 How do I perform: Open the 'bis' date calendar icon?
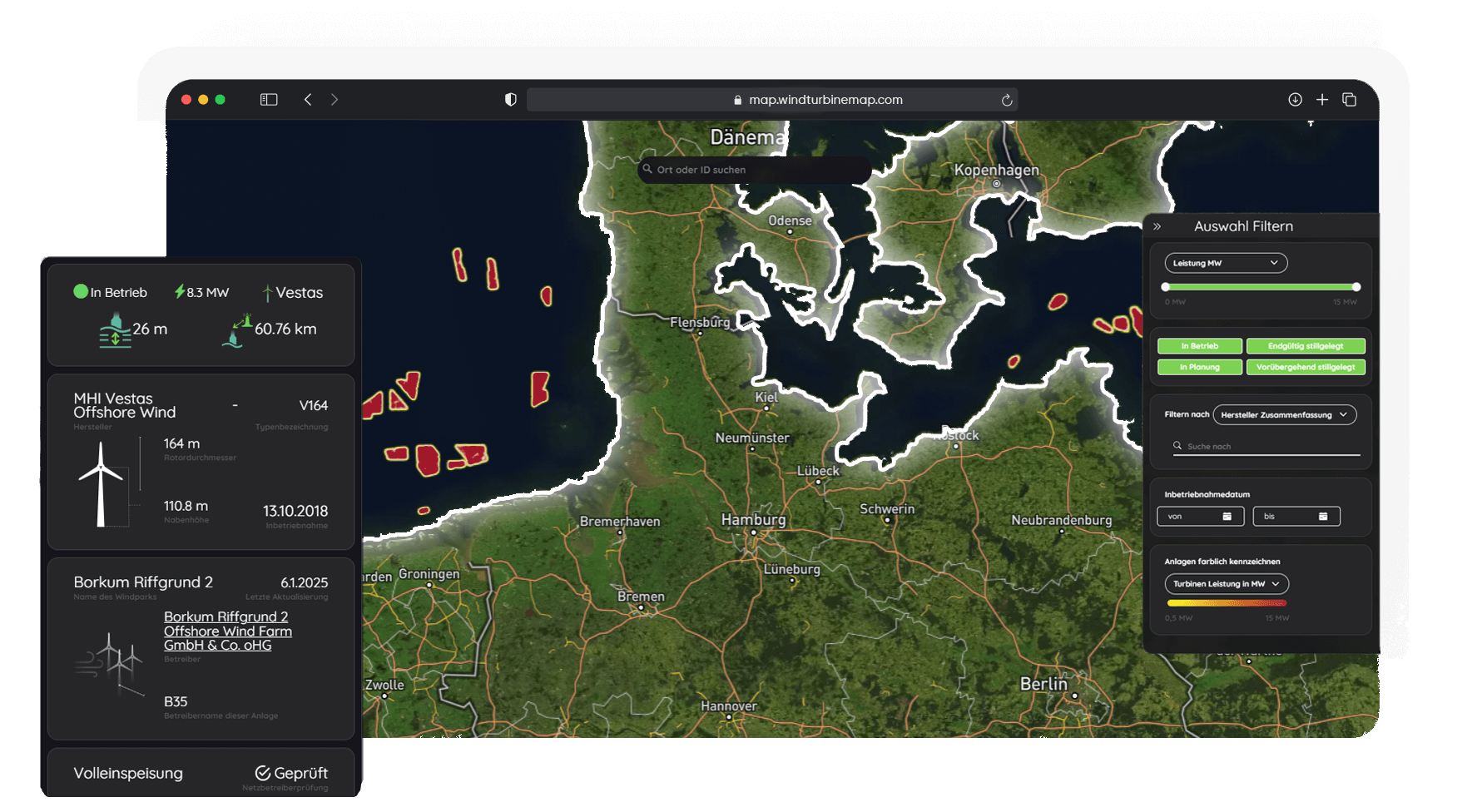pos(1323,517)
